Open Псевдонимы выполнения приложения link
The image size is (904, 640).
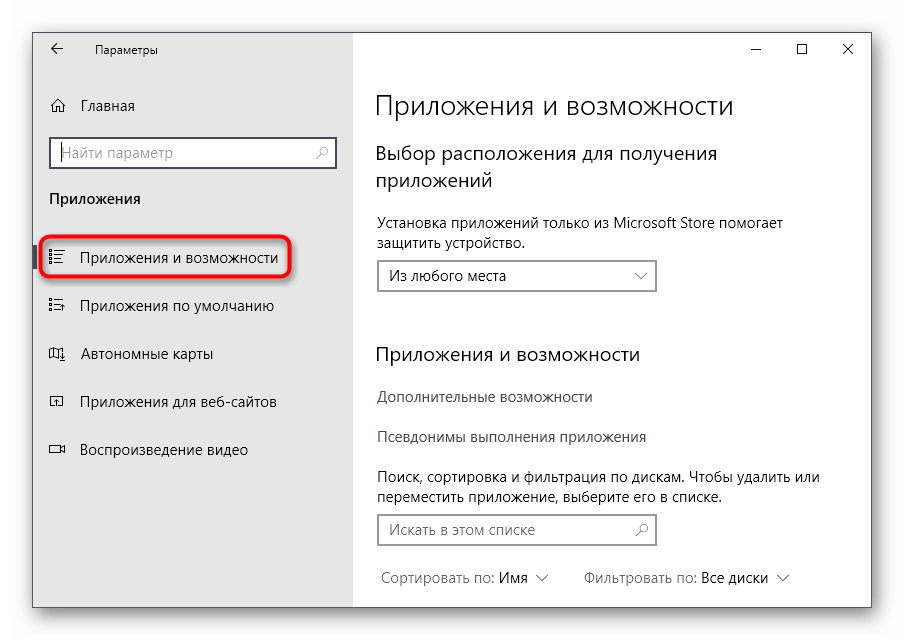pos(511,437)
